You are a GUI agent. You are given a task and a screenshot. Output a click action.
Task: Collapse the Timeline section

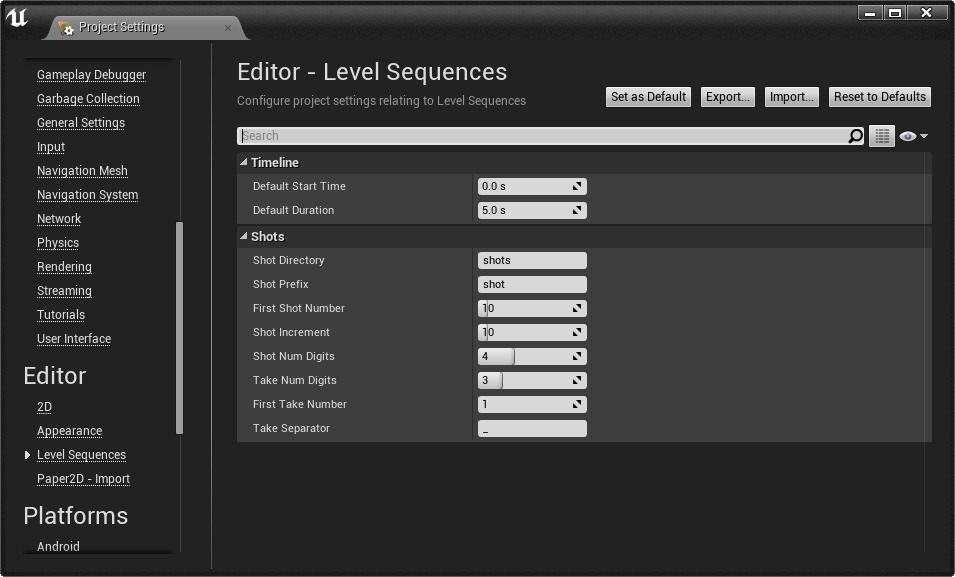(x=244, y=162)
